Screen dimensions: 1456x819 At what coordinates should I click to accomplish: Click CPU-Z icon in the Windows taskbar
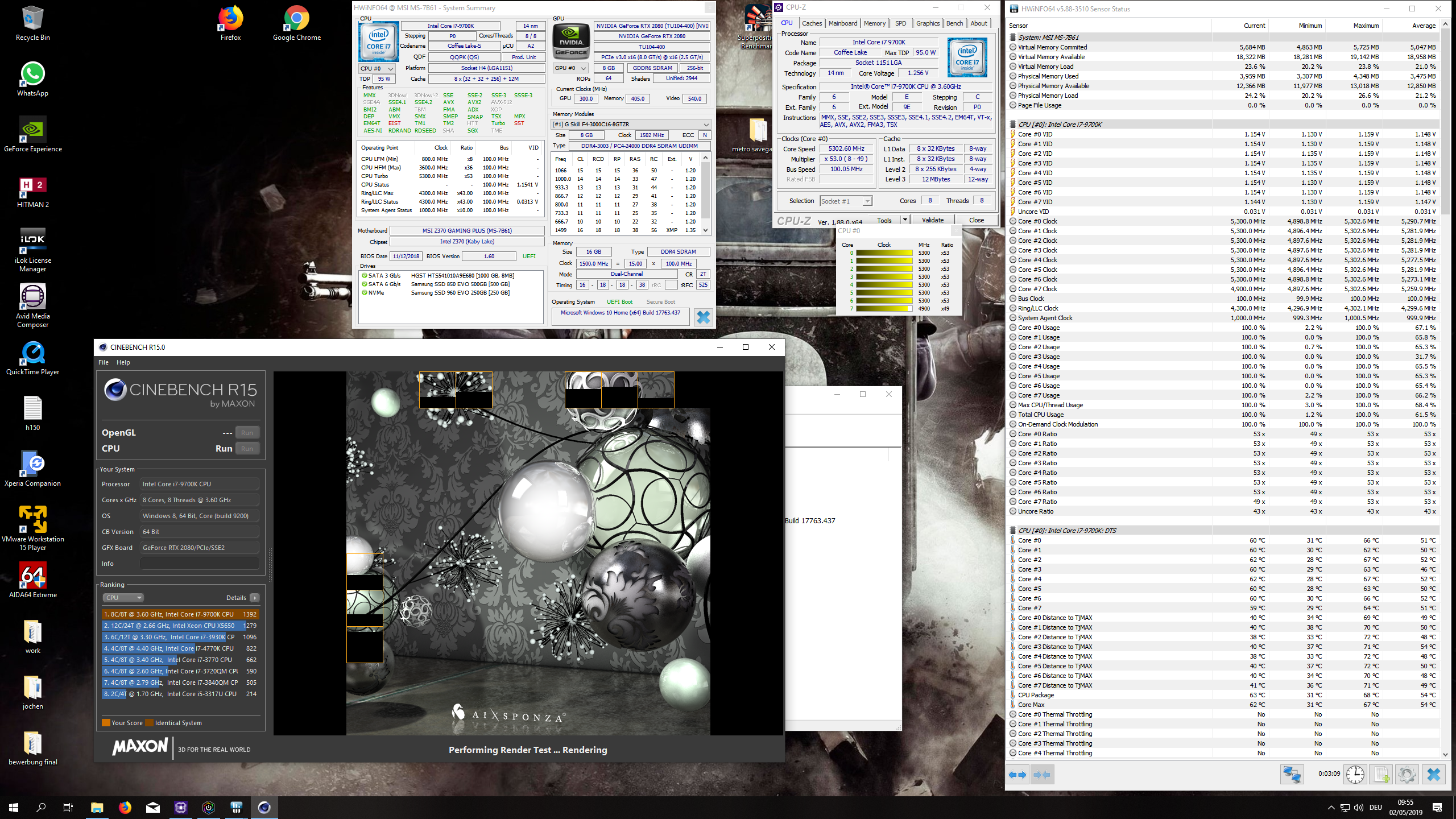[181, 807]
